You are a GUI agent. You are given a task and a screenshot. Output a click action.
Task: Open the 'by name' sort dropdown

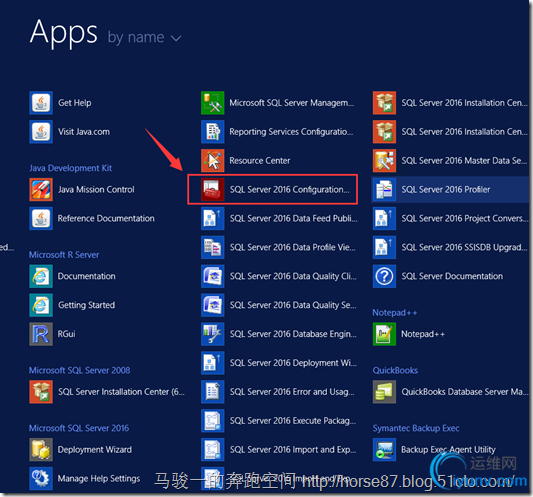144,37
